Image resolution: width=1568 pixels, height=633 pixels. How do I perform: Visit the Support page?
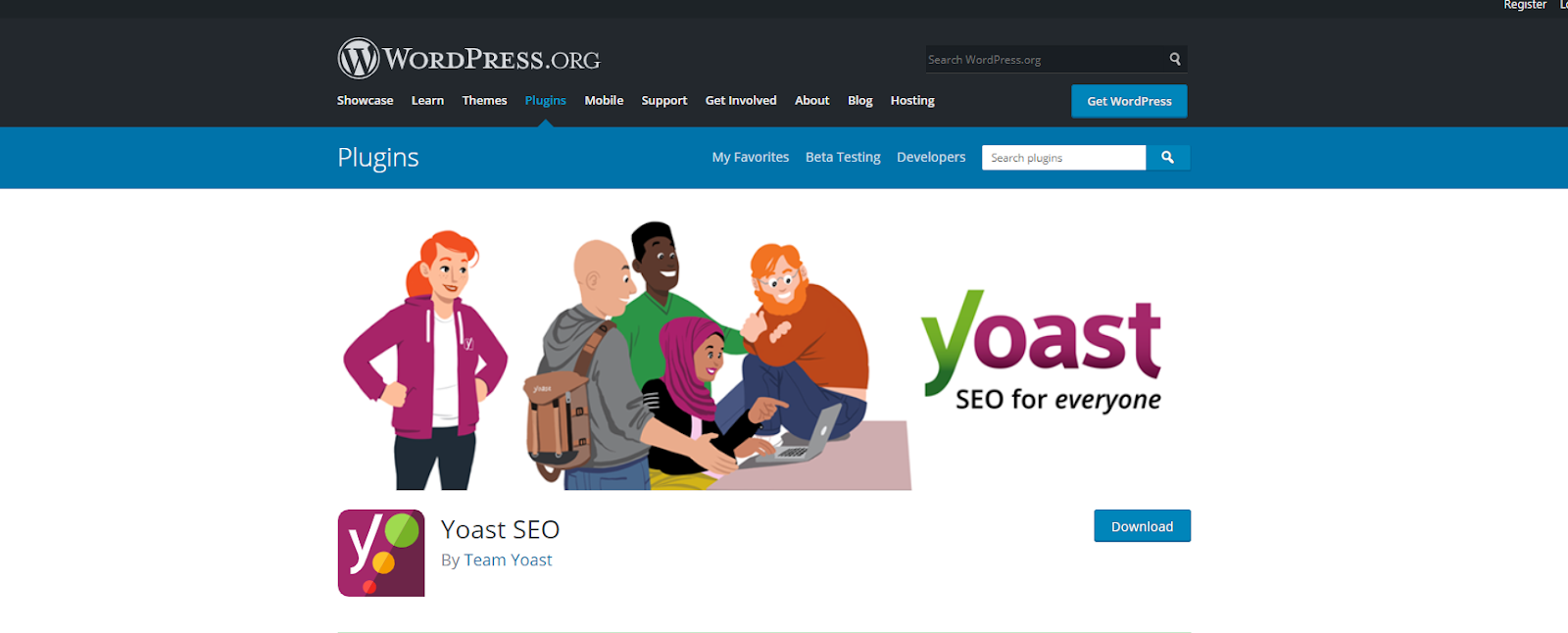tap(664, 101)
